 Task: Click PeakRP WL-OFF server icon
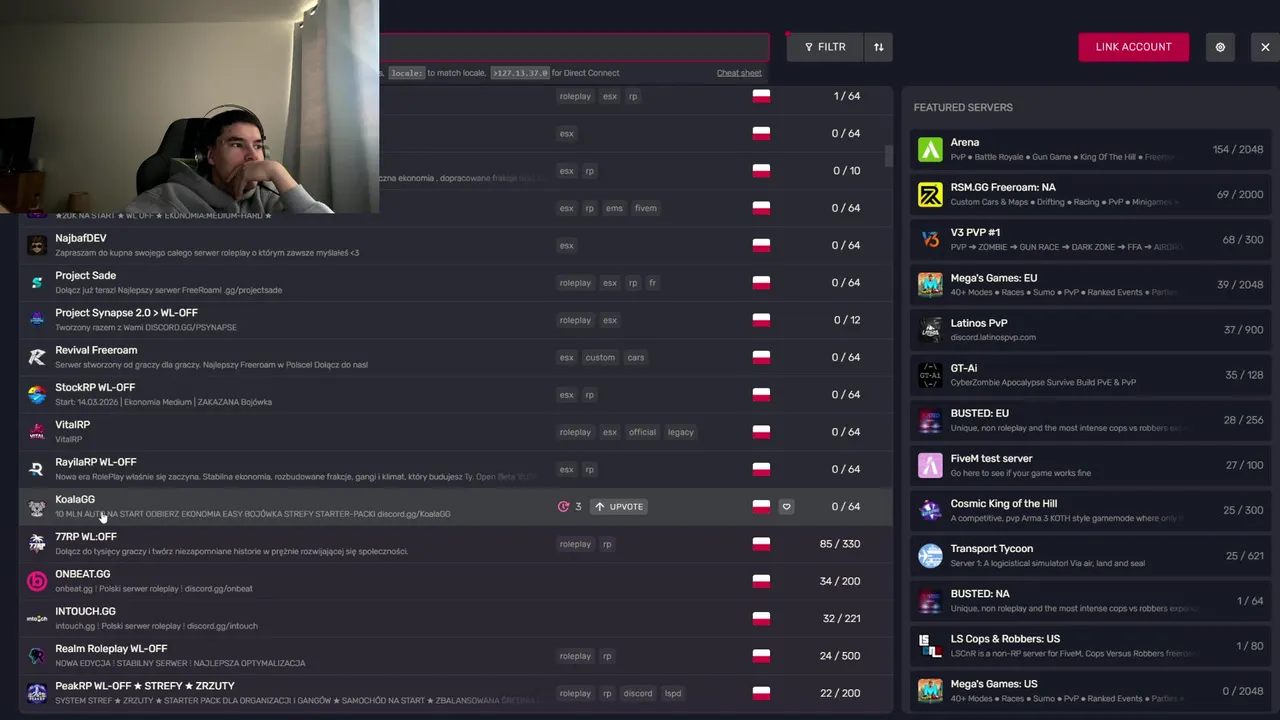pyautogui.click(x=37, y=693)
